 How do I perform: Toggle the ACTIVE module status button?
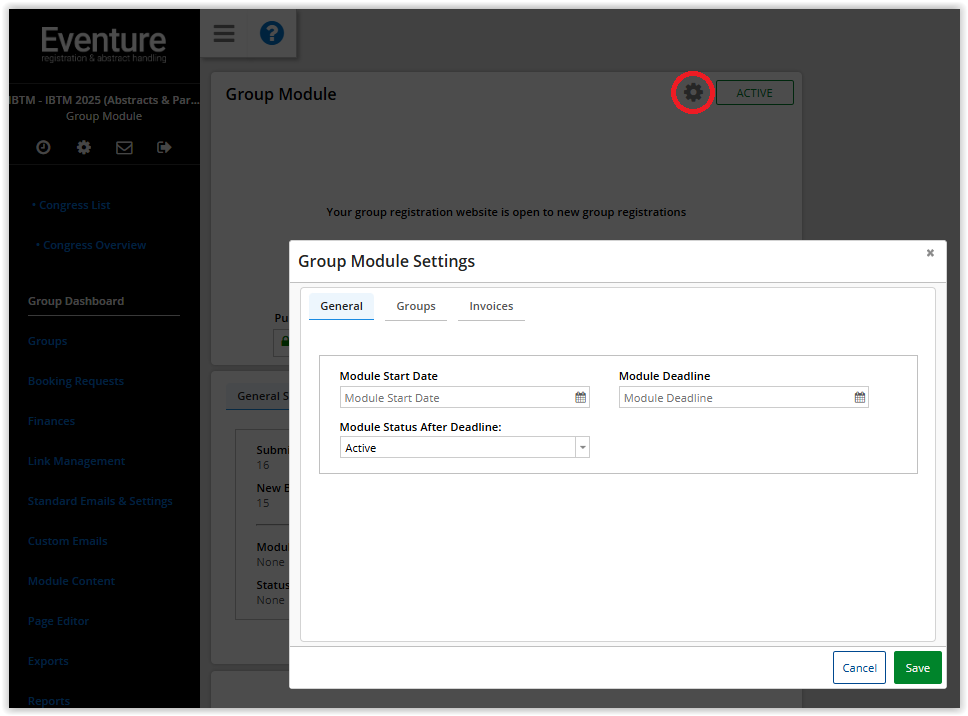coord(754,93)
